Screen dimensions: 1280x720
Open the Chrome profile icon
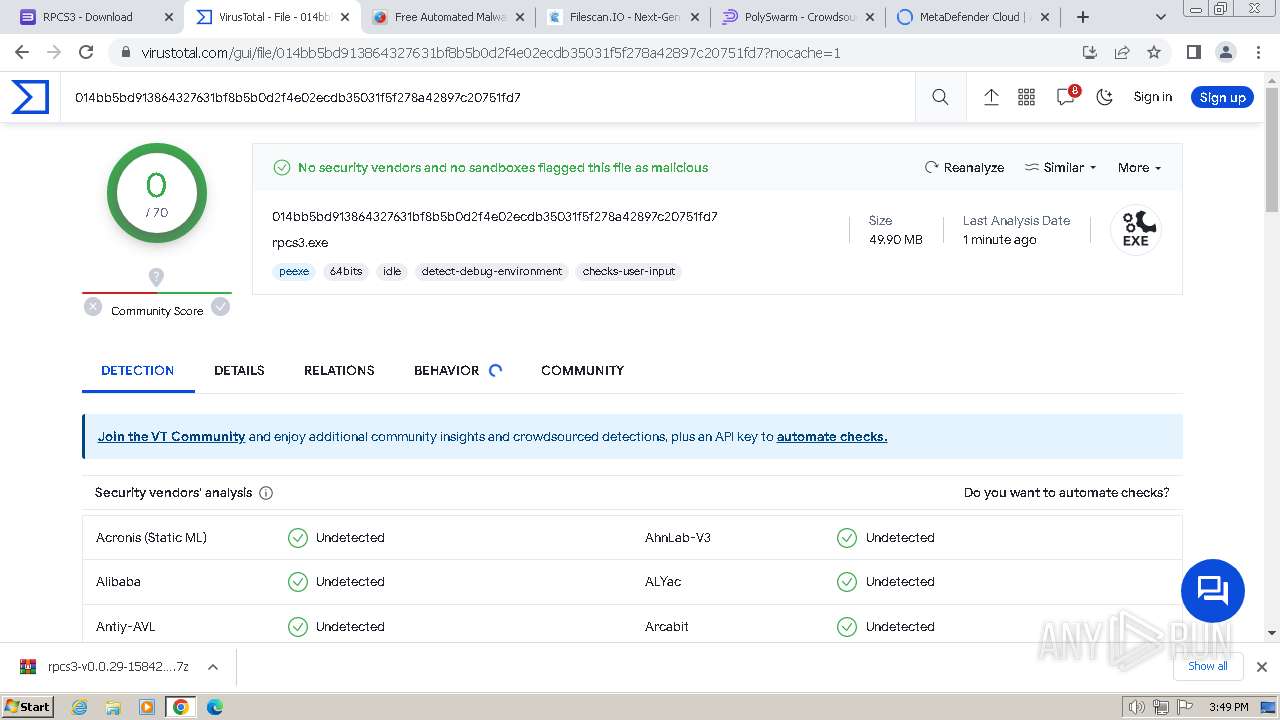pos(1225,52)
